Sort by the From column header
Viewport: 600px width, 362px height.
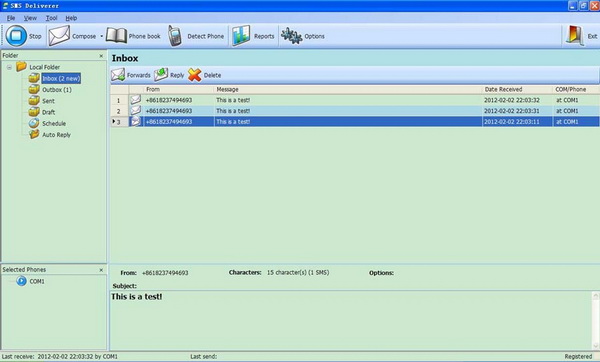coord(178,89)
